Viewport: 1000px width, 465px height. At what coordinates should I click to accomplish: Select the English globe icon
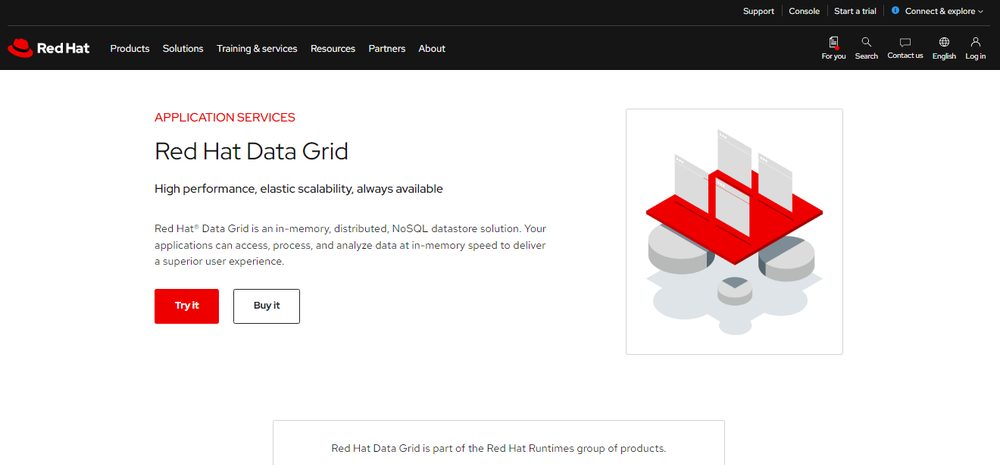click(944, 42)
